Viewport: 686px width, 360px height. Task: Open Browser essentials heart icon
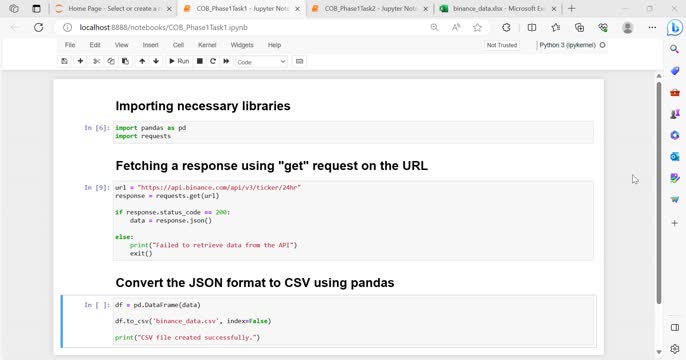[603, 28]
